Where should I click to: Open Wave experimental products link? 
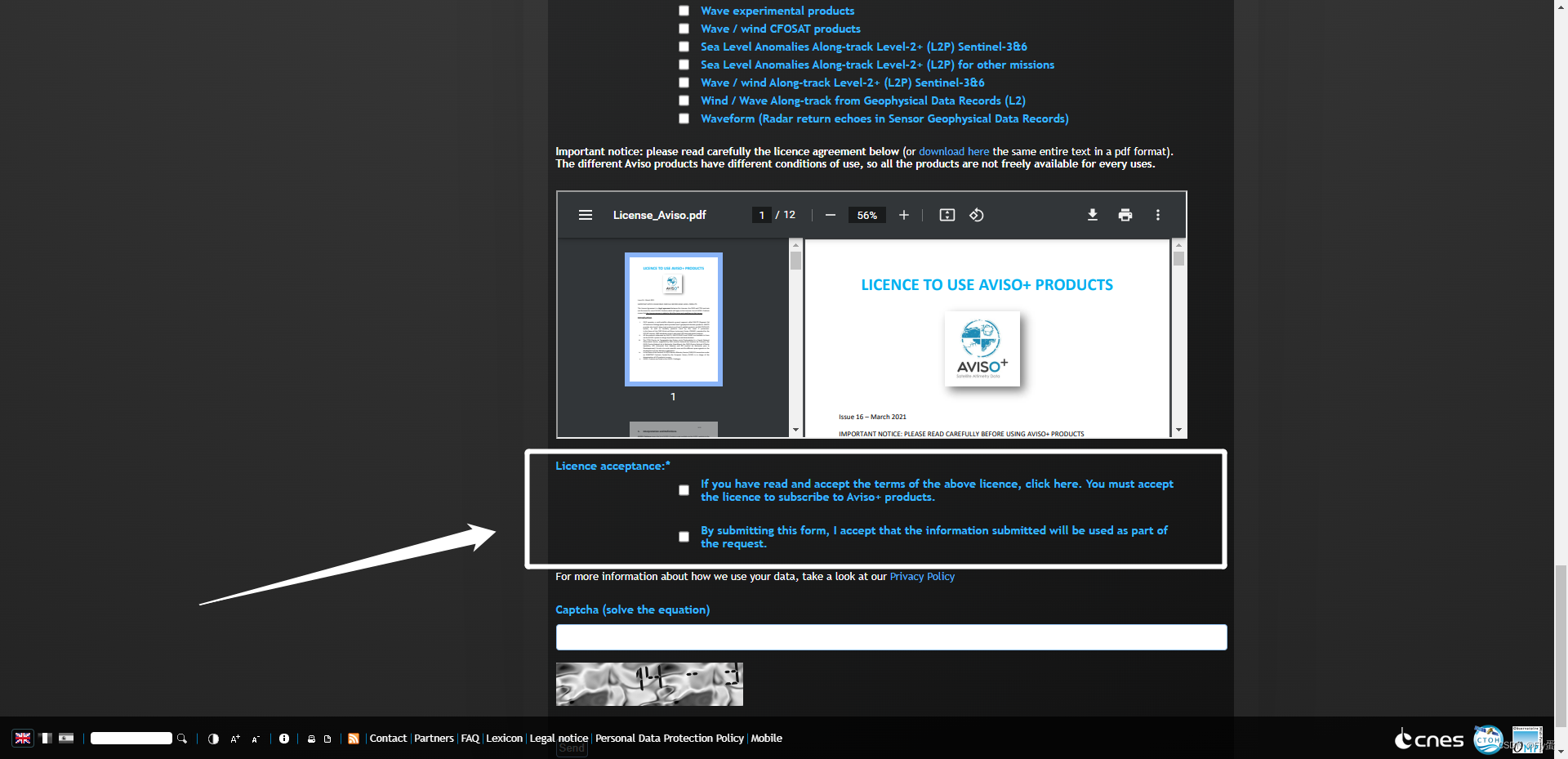[x=777, y=11]
